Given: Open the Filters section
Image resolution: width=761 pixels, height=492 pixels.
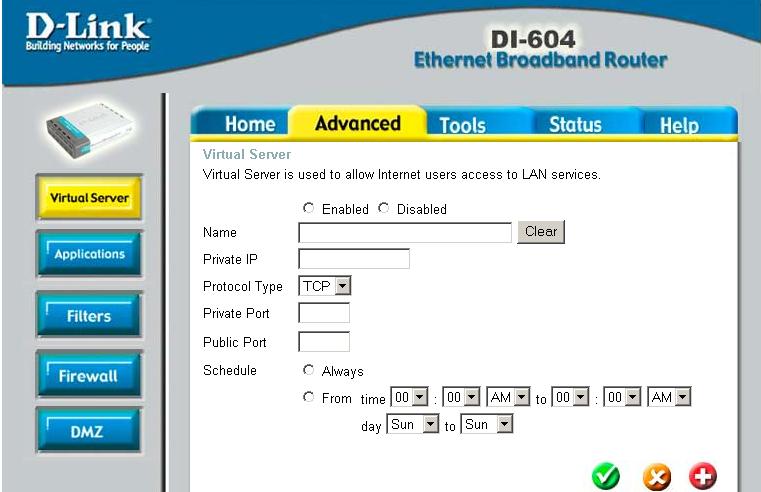Looking at the screenshot, I should (x=89, y=315).
